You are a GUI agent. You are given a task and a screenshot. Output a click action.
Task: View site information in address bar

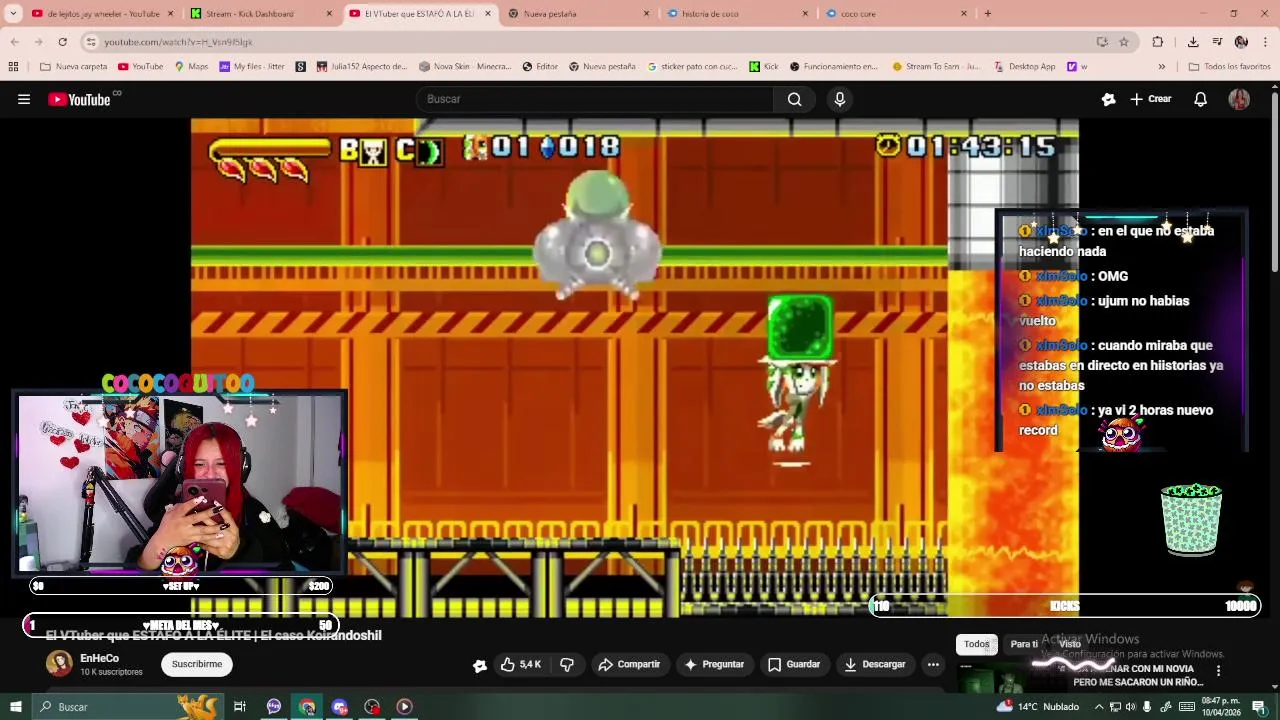click(x=91, y=42)
